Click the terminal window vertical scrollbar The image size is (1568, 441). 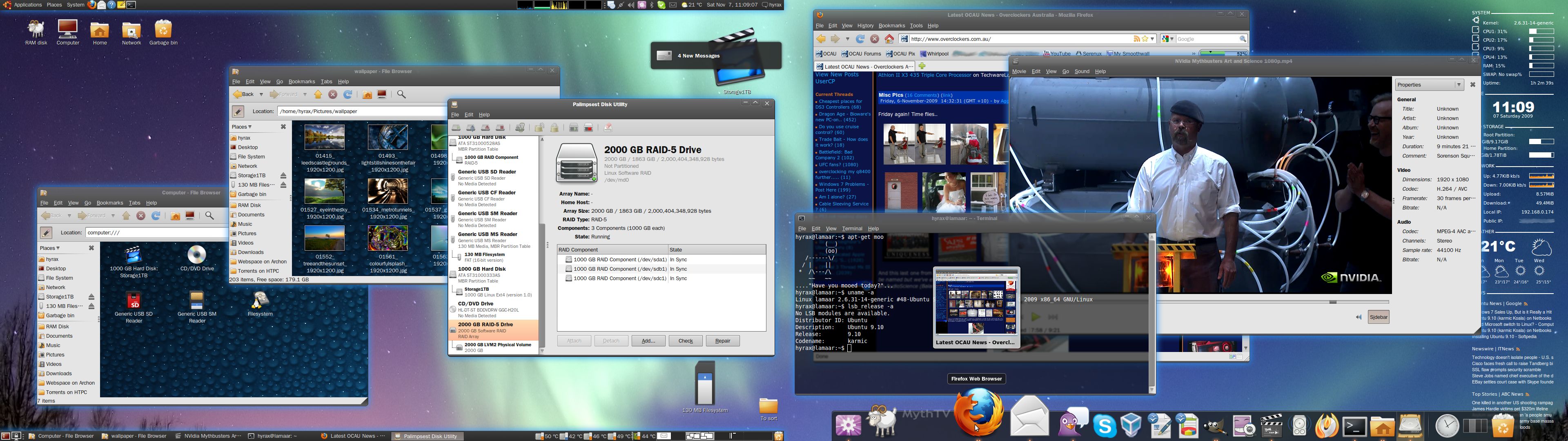(1151, 313)
